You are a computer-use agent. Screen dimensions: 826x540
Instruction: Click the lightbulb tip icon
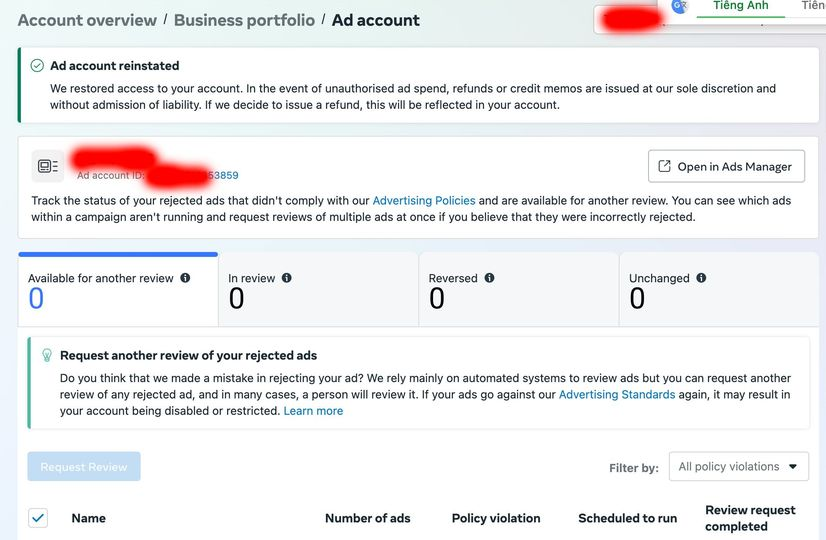(47, 355)
